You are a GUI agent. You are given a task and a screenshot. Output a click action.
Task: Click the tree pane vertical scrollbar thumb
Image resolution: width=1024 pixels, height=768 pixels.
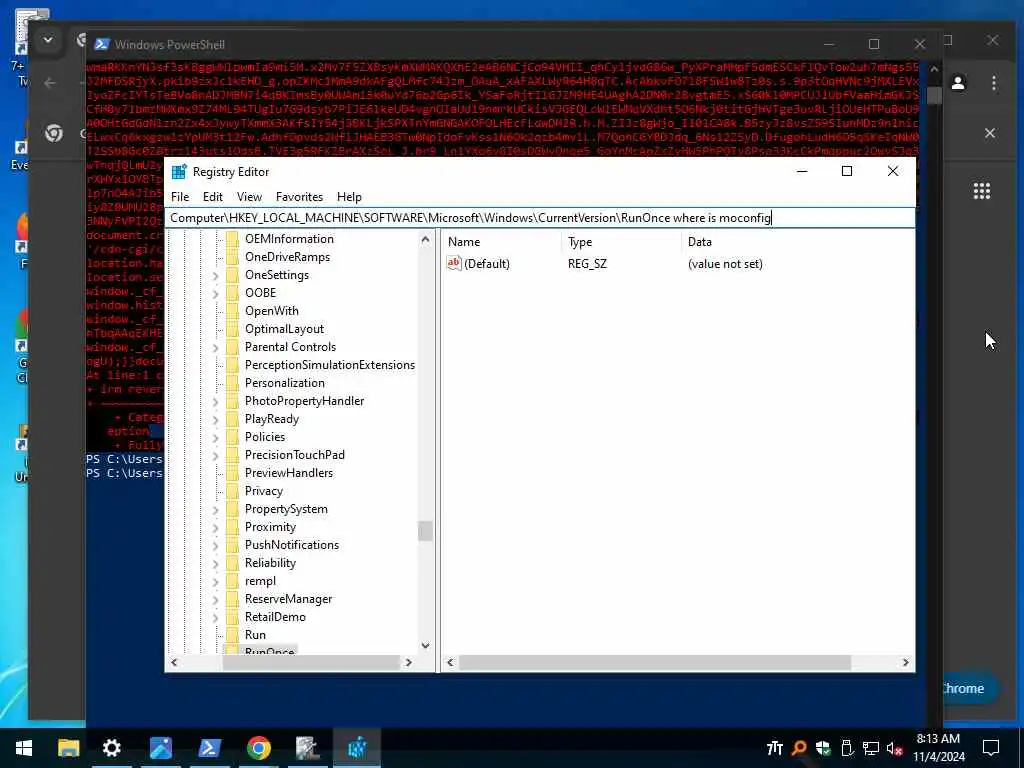click(x=426, y=531)
